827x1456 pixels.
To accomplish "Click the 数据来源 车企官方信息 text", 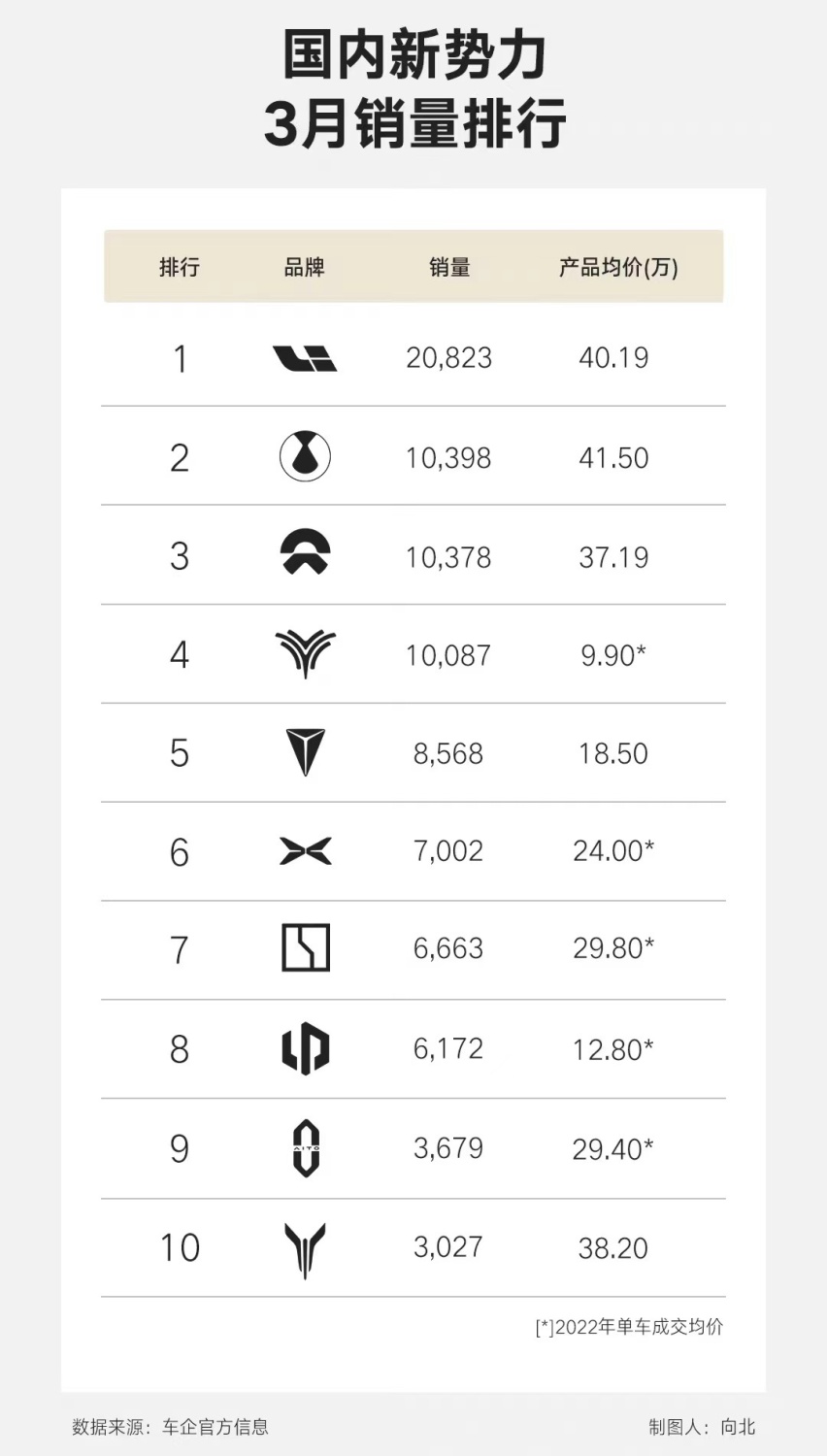I will 170,1427.
